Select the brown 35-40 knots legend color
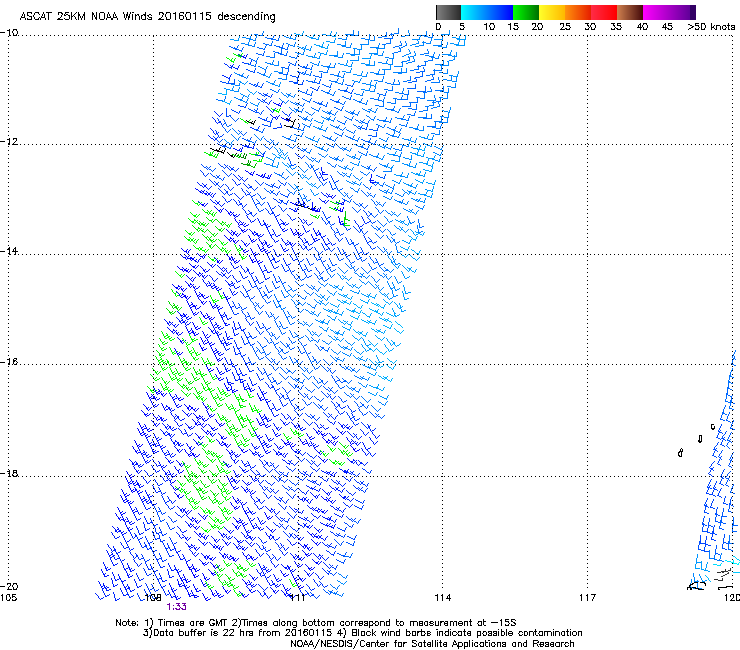 tap(630, 12)
